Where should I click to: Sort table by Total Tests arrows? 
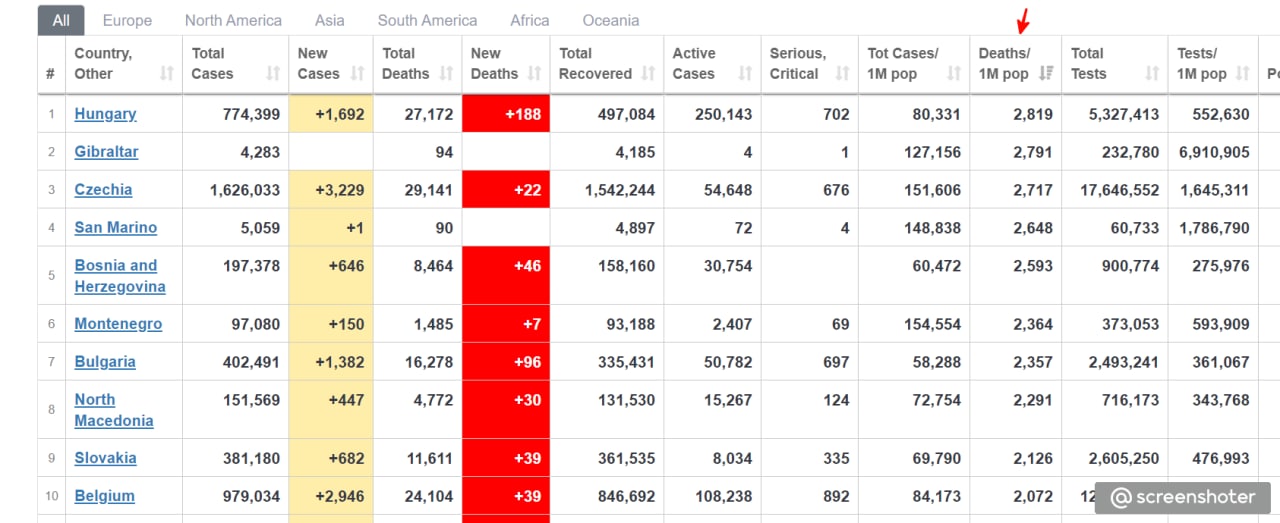click(x=1152, y=74)
